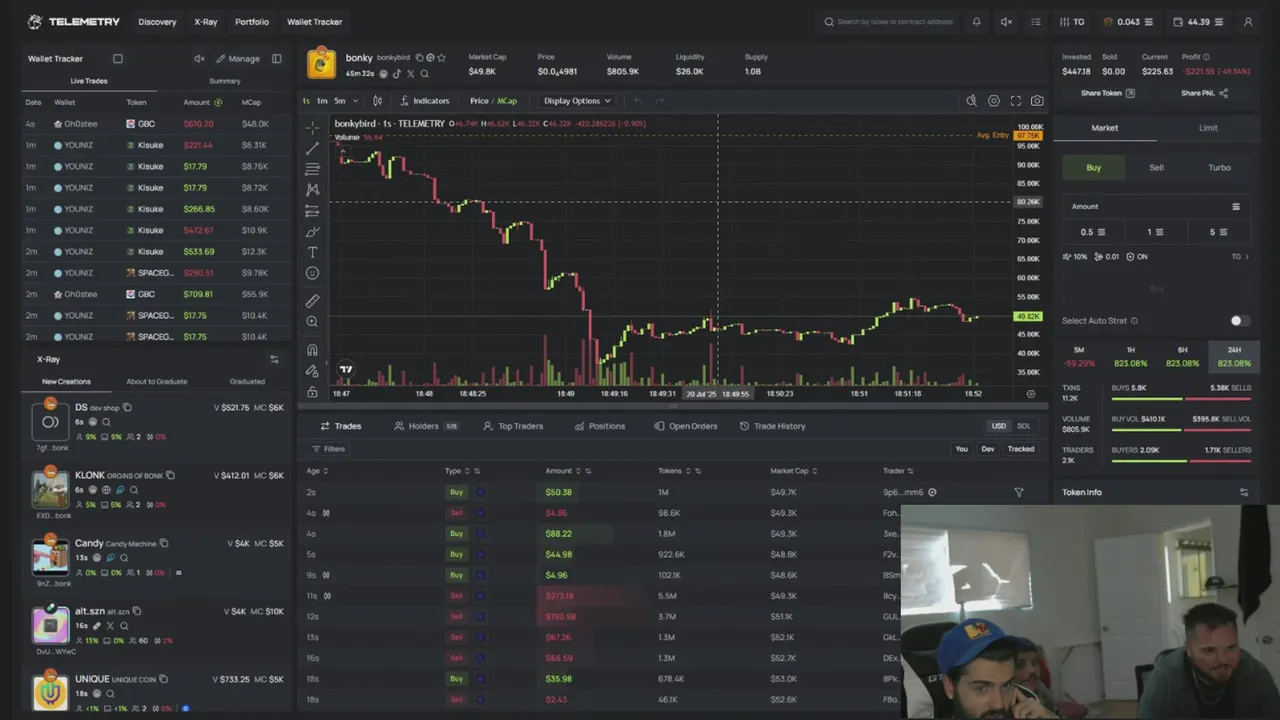Select the ruler measure tool
Screen dimensions: 1280x720
click(312, 301)
